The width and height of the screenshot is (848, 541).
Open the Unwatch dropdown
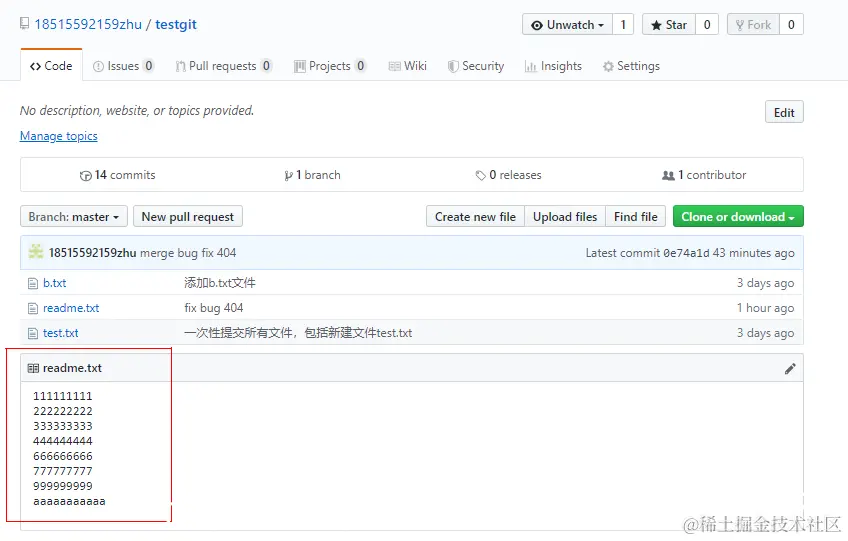point(567,25)
